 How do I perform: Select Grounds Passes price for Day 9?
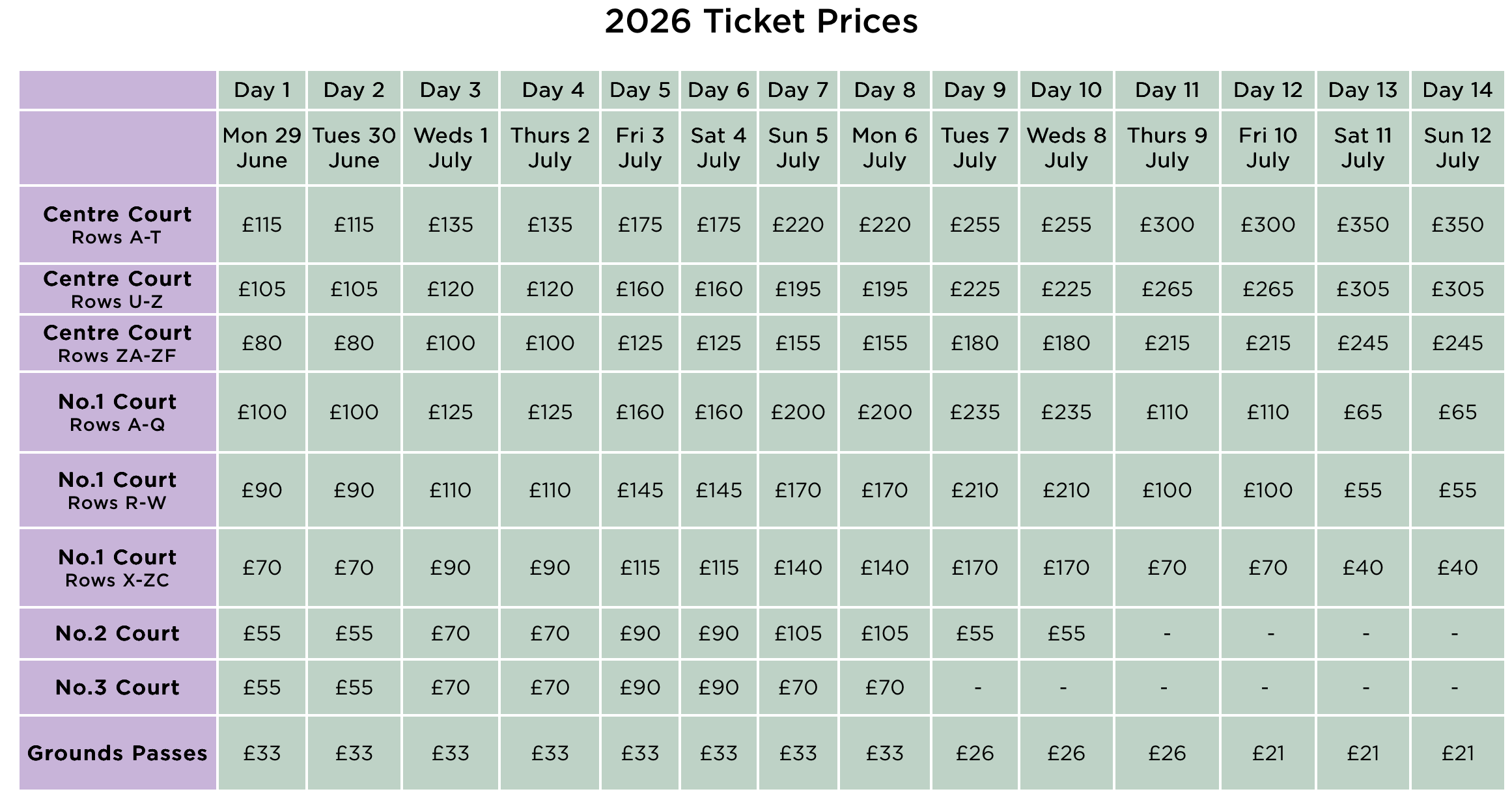975,753
